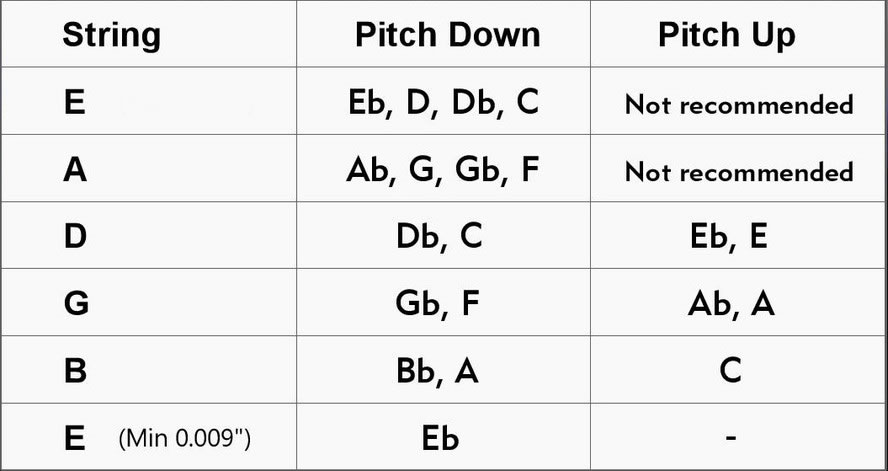
Task: Select the "Gb, F" cell
Action: (439, 304)
